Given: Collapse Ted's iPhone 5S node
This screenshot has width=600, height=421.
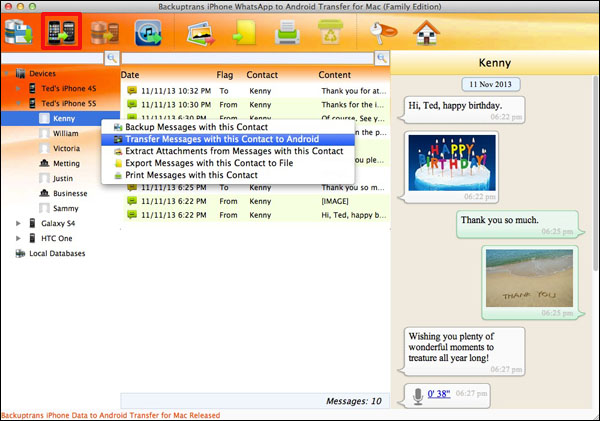Looking at the screenshot, I should pyautogui.click(x=18, y=103).
